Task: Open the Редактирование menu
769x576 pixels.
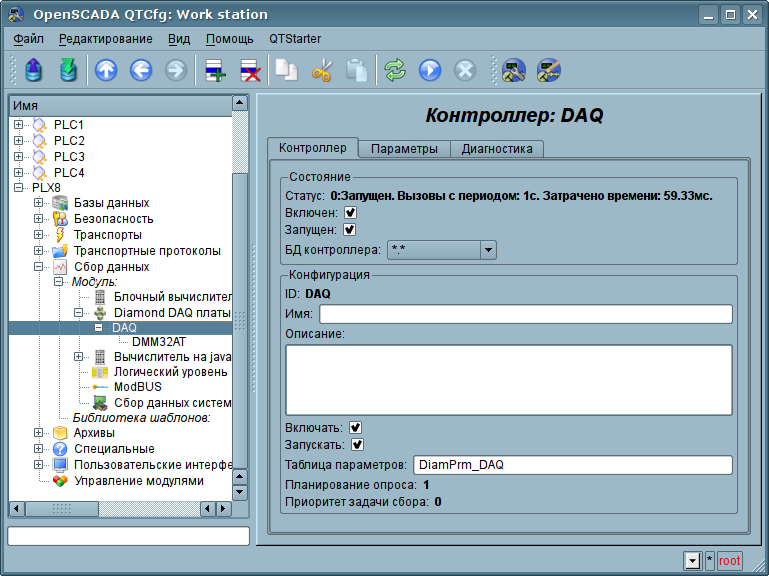Action: click(105, 39)
